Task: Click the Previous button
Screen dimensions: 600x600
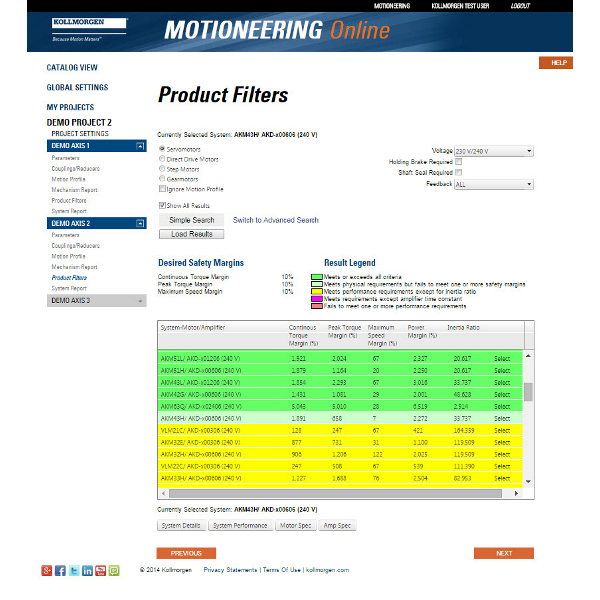Action: [186, 553]
